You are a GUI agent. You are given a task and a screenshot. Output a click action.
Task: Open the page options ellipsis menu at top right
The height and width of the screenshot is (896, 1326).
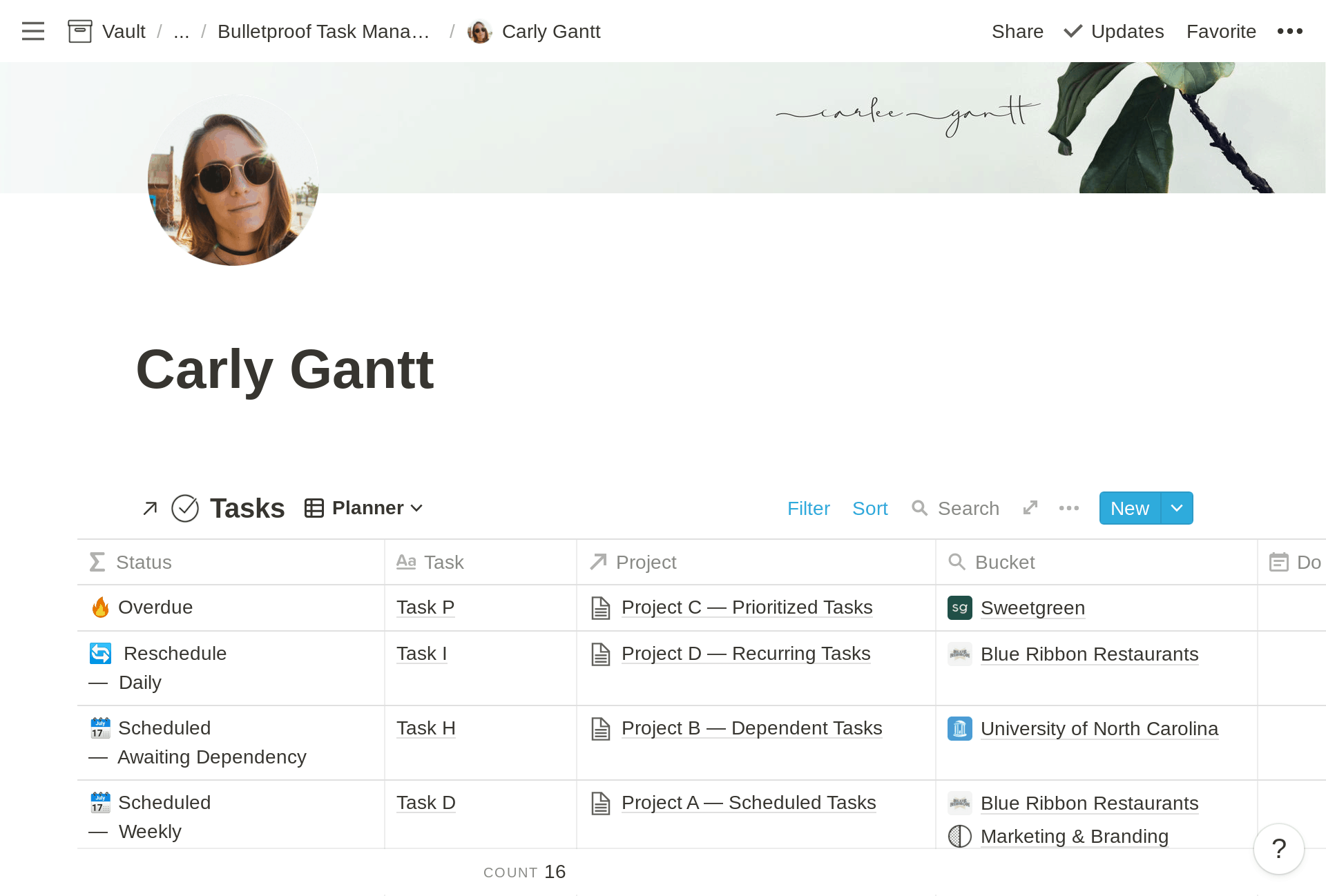(1290, 31)
